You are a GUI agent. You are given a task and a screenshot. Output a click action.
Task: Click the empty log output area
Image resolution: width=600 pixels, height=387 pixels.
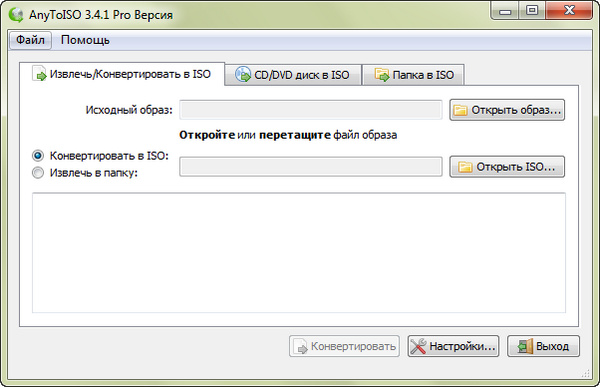coord(299,253)
